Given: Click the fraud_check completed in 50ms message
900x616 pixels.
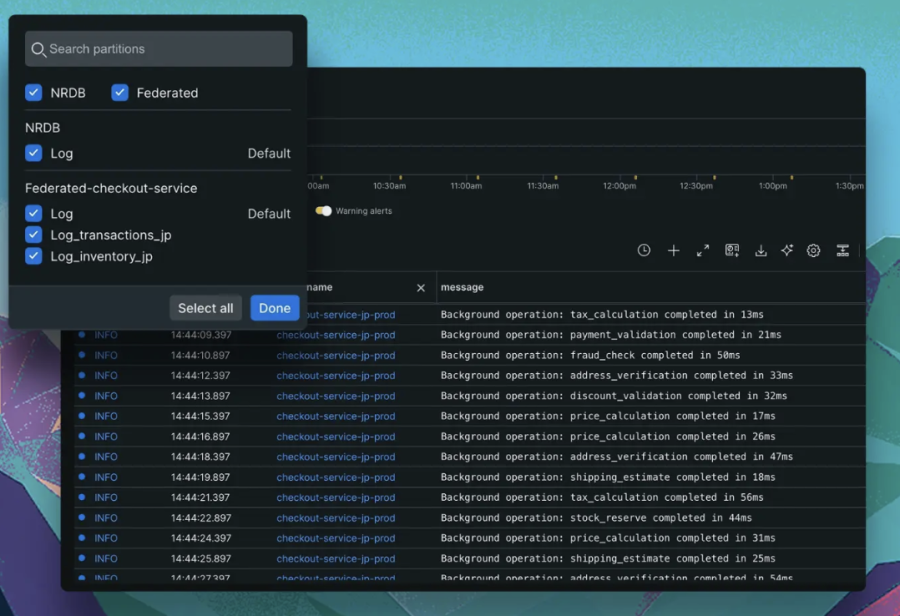Looking at the screenshot, I should coord(590,355).
